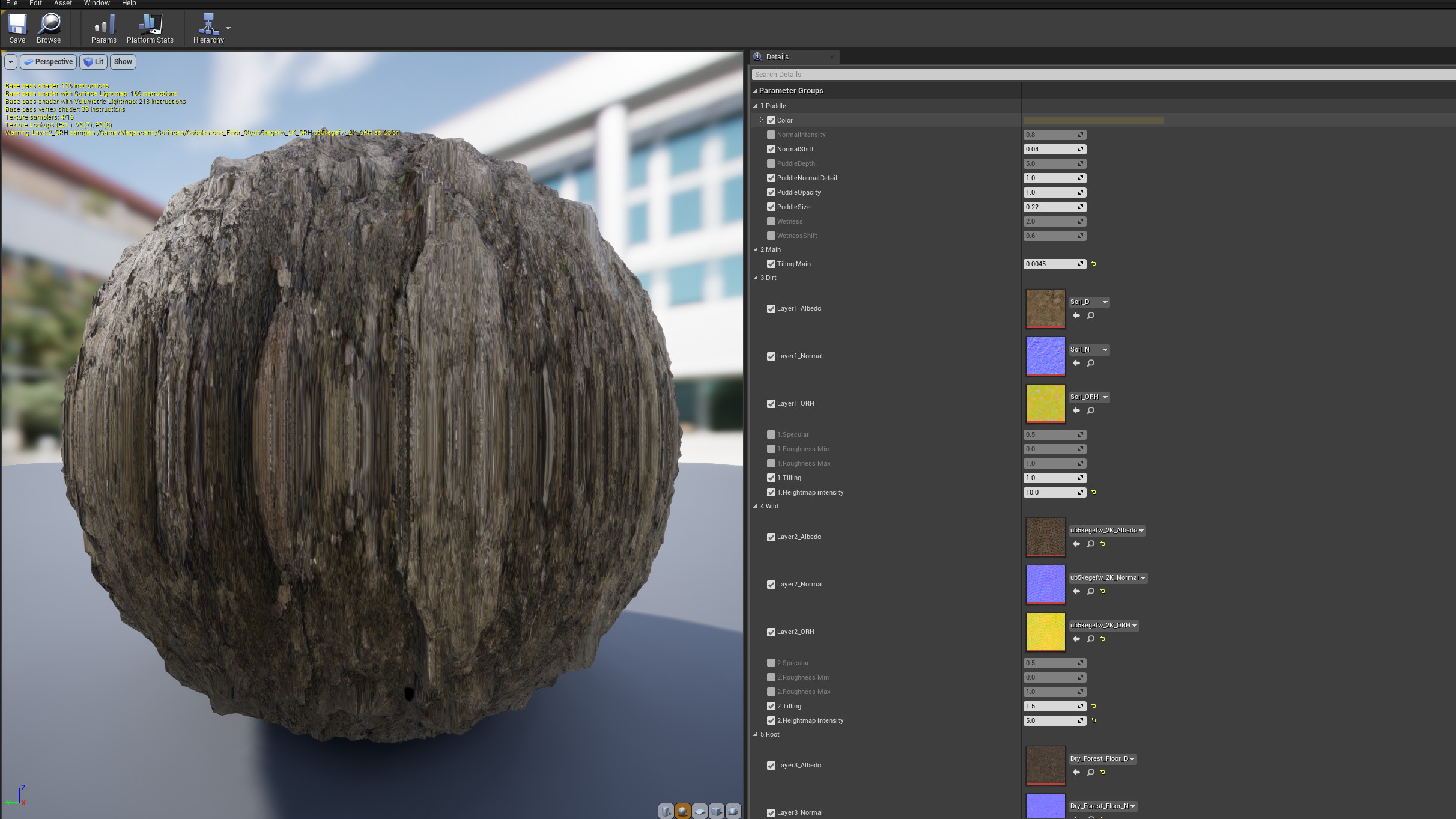
Task: Enable 1.Specular parameter checkbox
Action: (x=771, y=434)
